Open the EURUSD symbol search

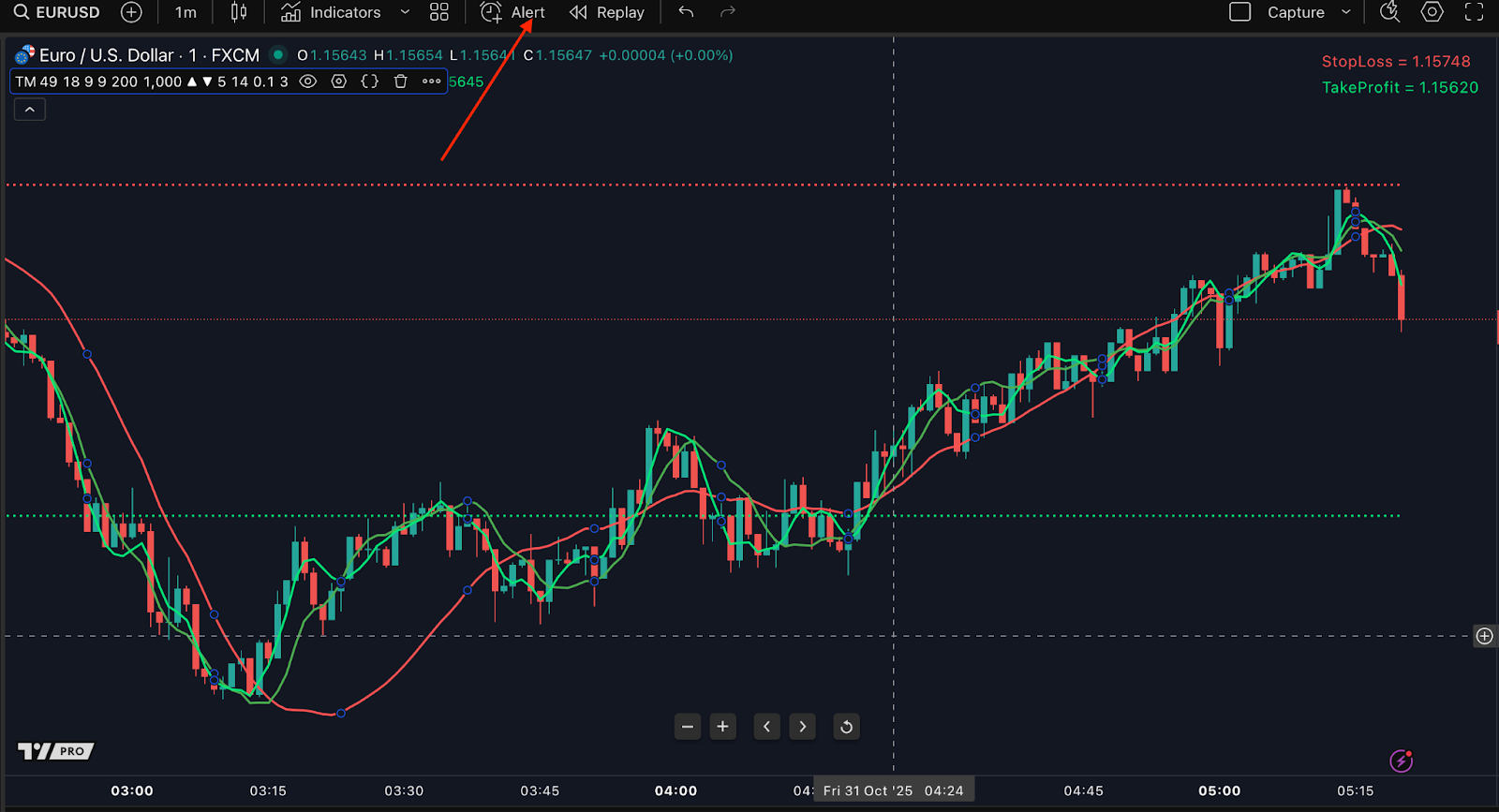click(56, 12)
